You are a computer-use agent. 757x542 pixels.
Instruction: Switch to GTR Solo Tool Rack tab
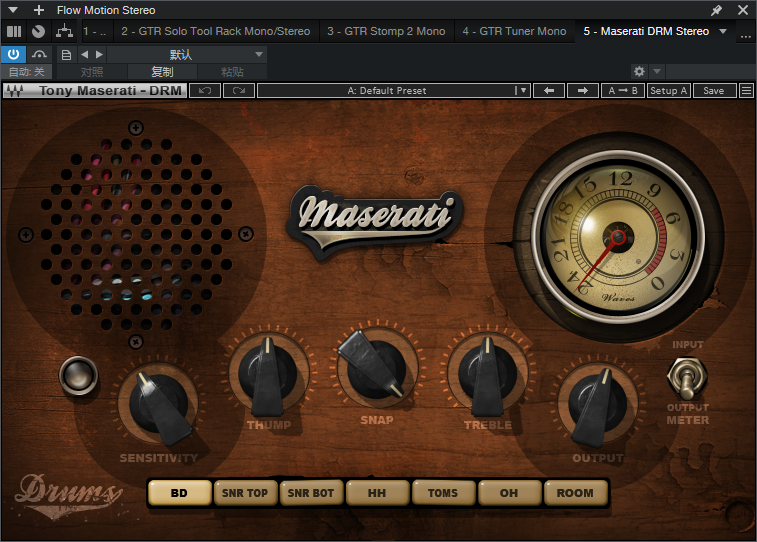tap(216, 31)
